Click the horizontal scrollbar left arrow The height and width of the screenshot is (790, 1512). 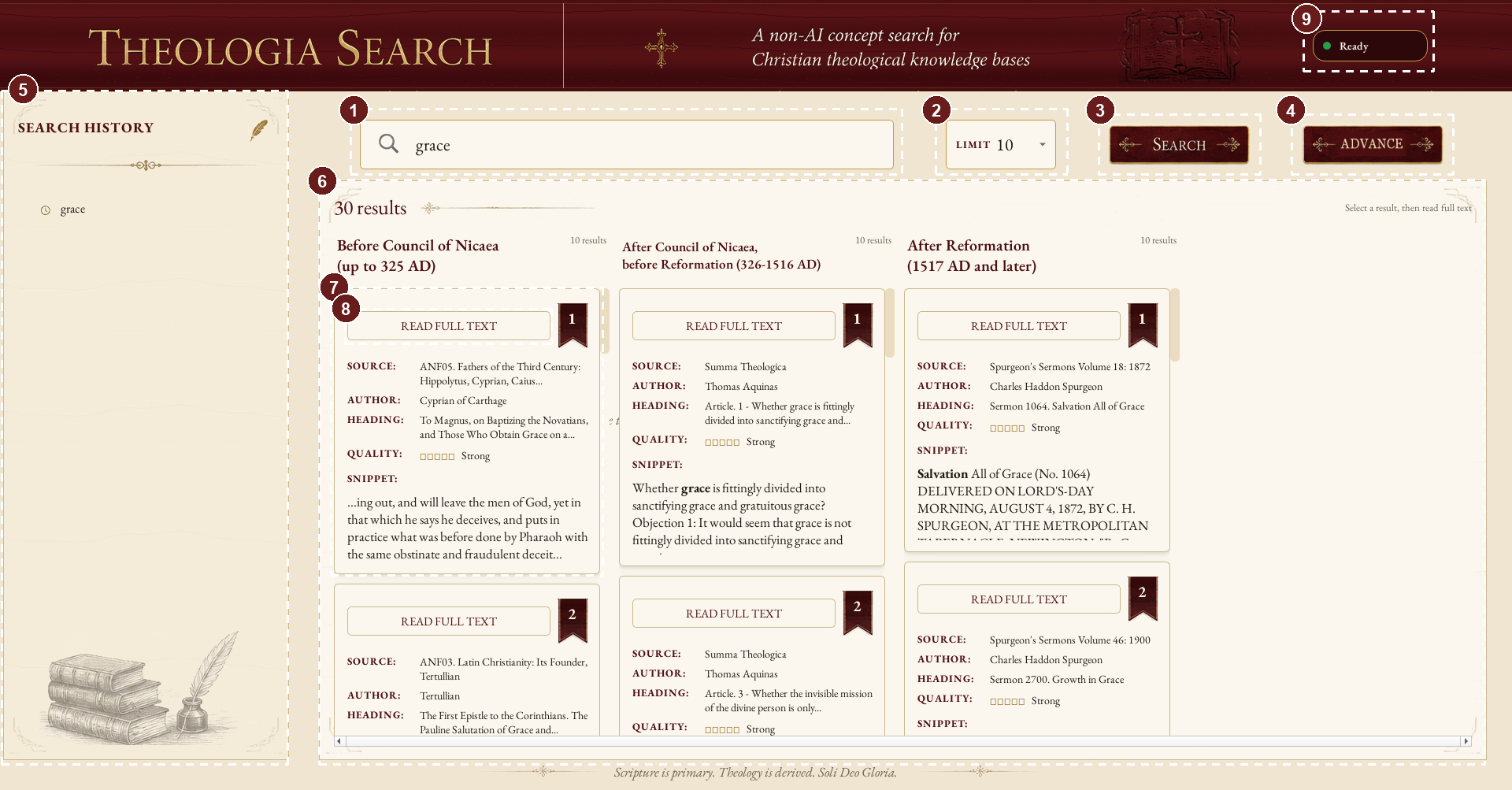339,741
